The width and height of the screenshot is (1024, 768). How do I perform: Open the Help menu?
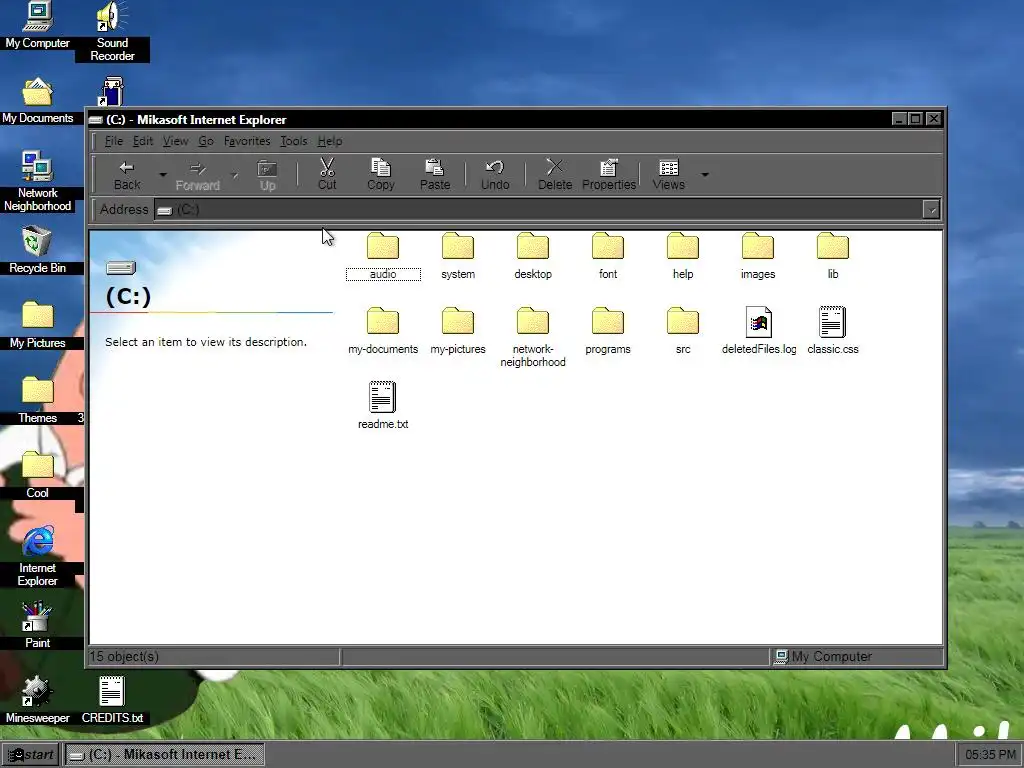tap(330, 141)
